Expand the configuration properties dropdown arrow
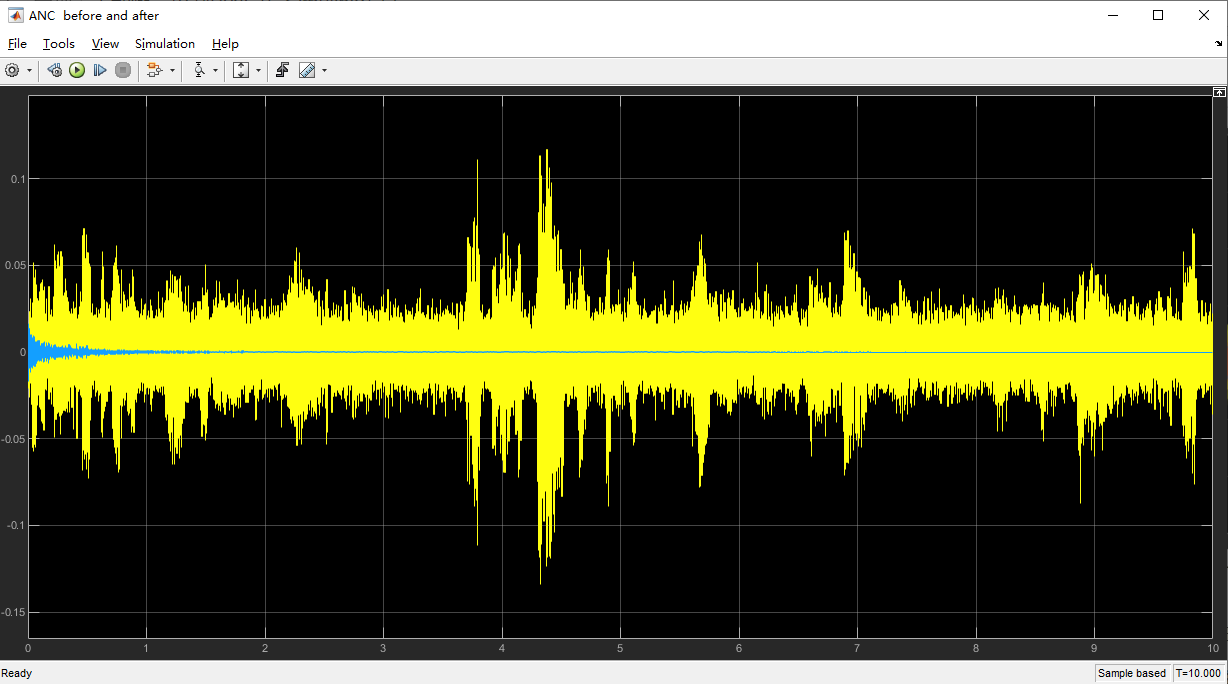The height and width of the screenshot is (684, 1228). click(x=29, y=70)
